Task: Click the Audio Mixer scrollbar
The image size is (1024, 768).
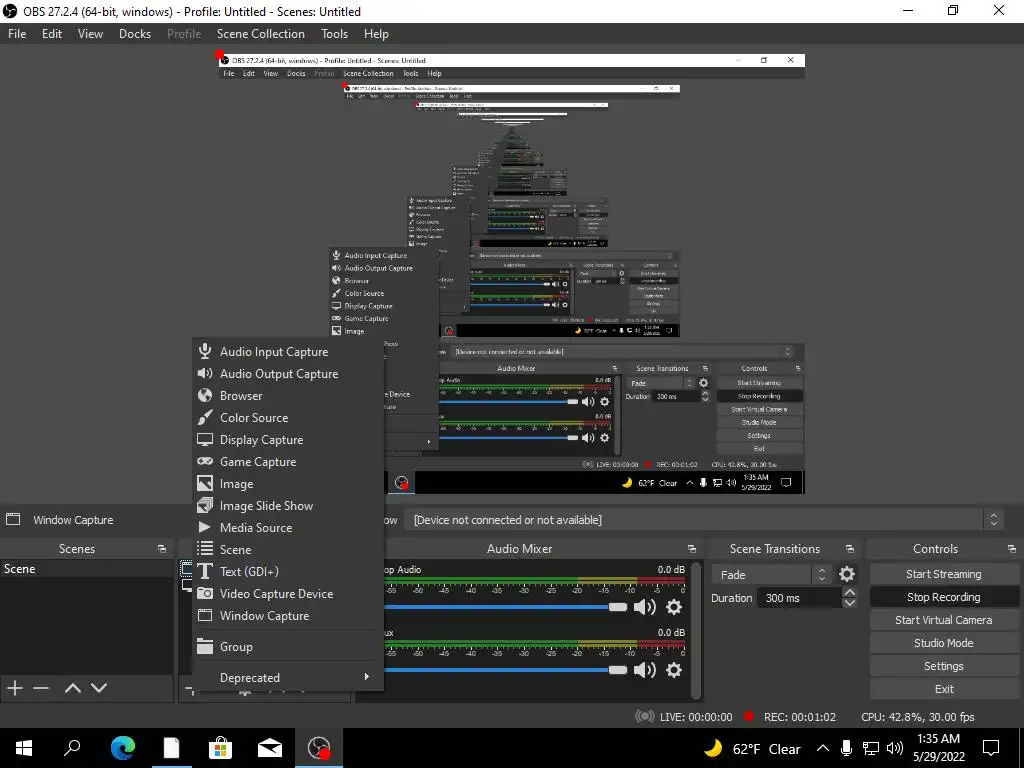Action: (x=696, y=629)
